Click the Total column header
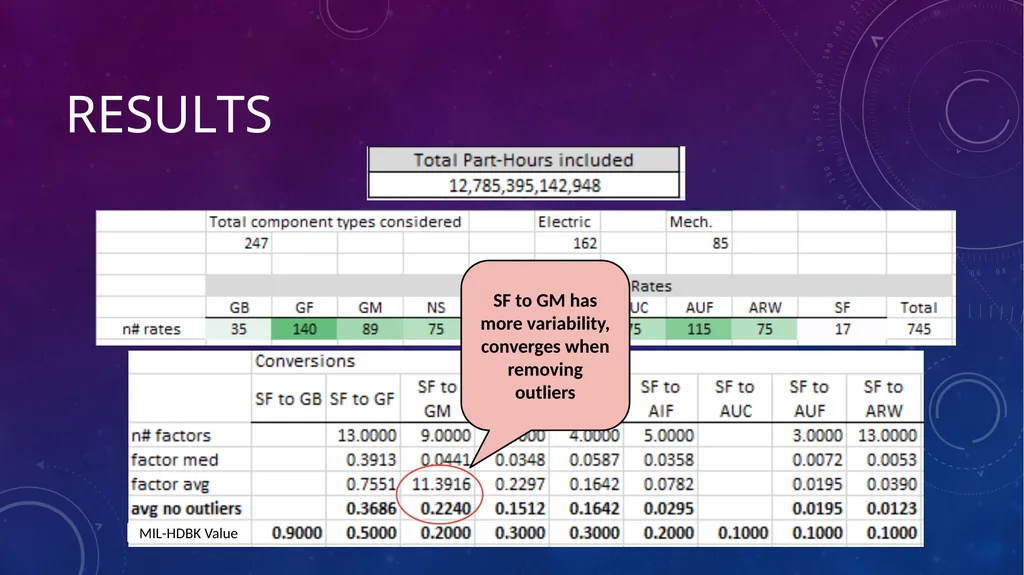The height and width of the screenshot is (575, 1024). pos(919,308)
